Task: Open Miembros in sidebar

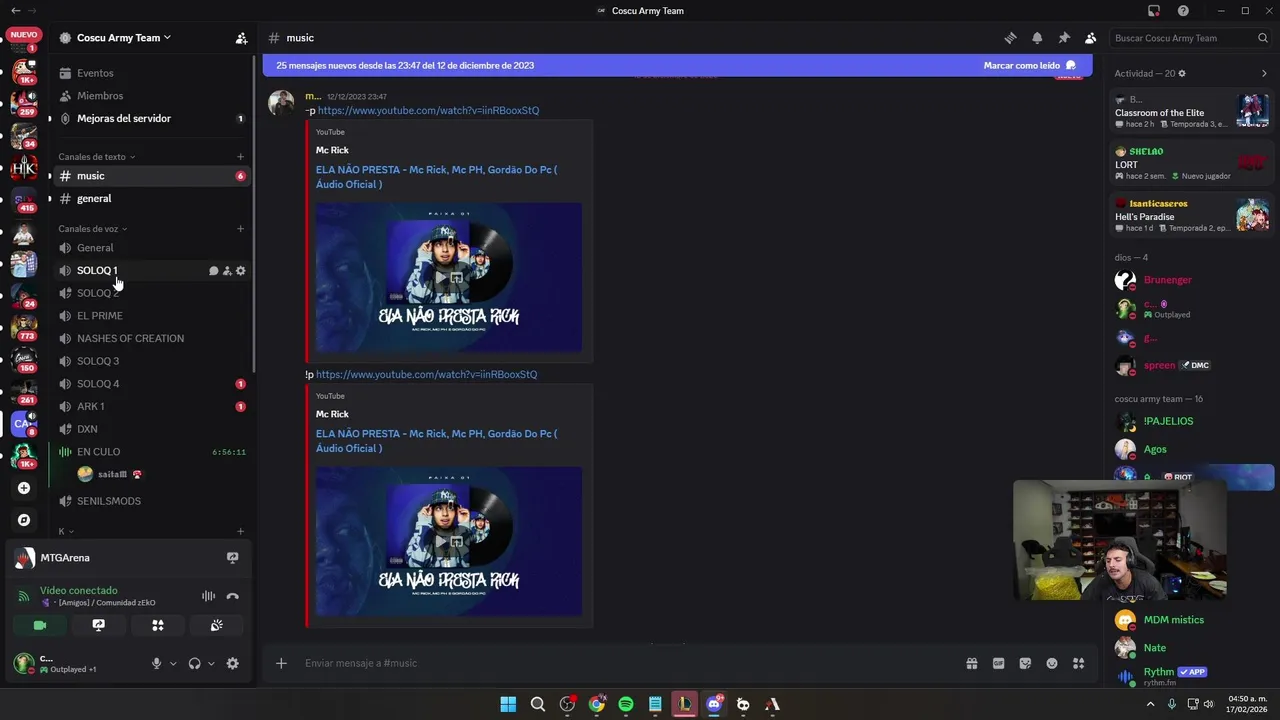Action: (150, 96)
